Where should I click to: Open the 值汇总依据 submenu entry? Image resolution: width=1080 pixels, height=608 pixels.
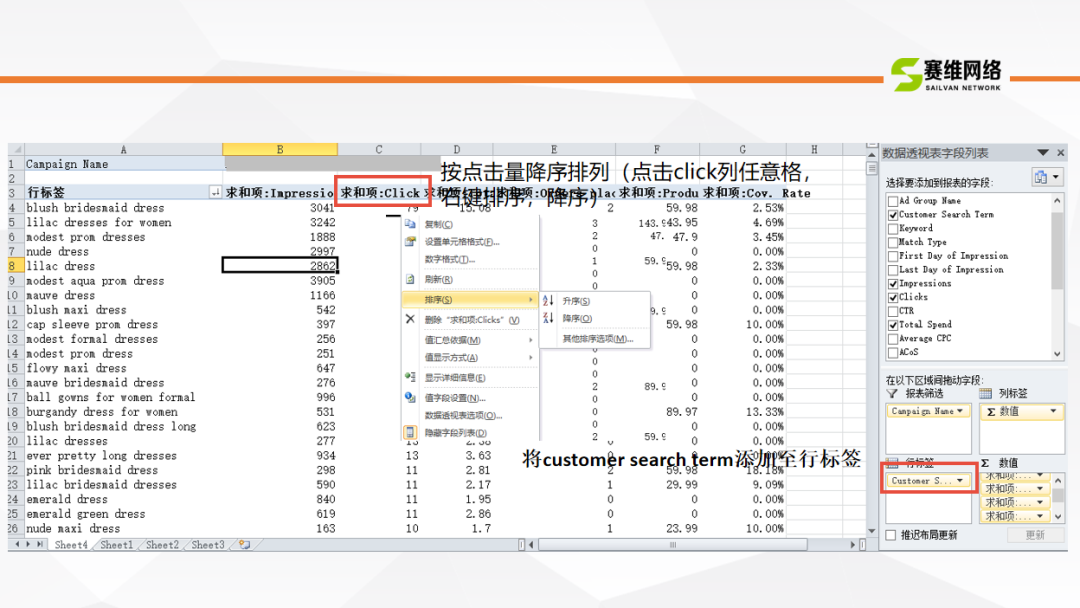click(x=470, y=340)
